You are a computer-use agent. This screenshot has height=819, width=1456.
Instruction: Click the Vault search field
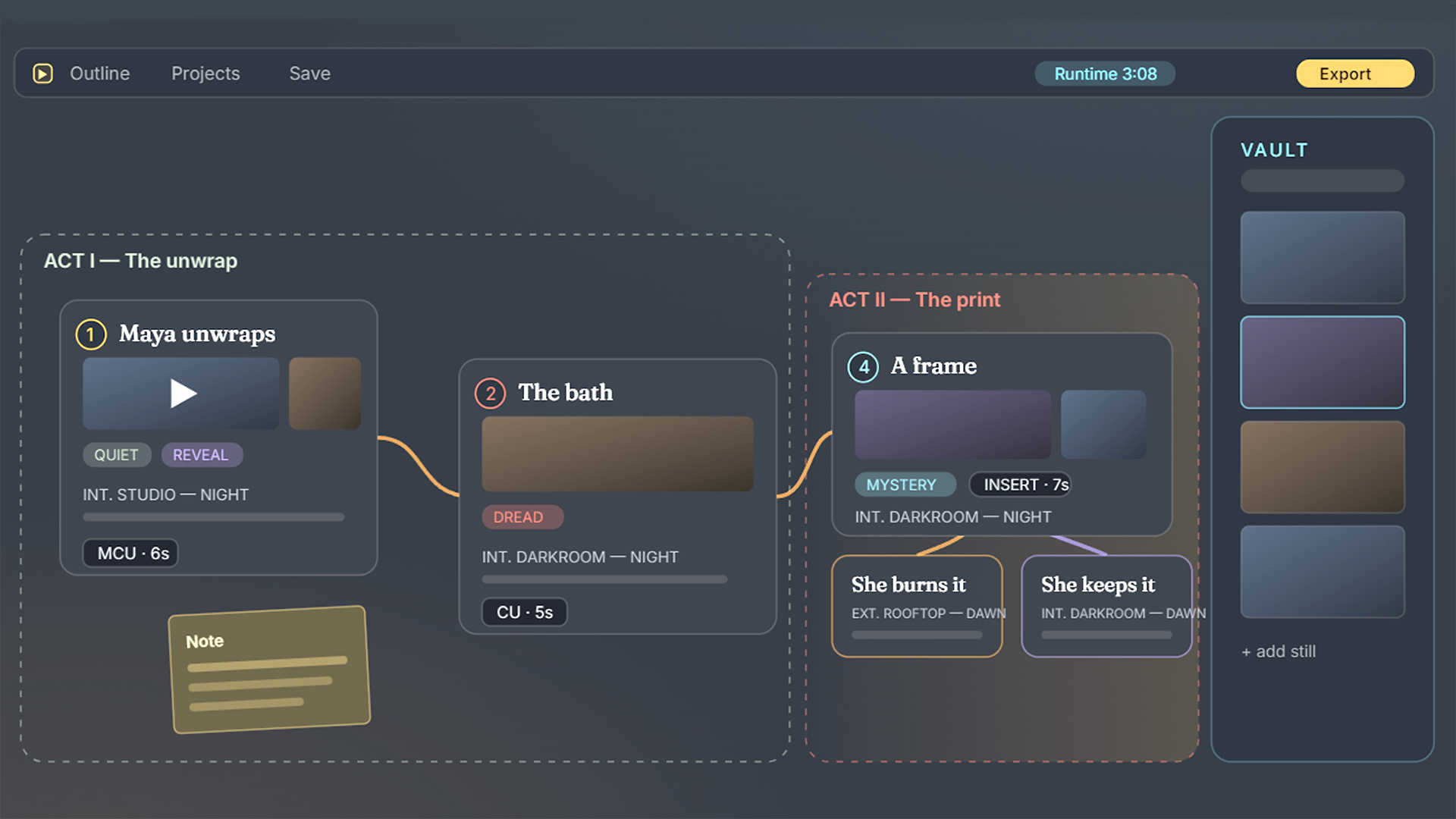click(1323, 180)
